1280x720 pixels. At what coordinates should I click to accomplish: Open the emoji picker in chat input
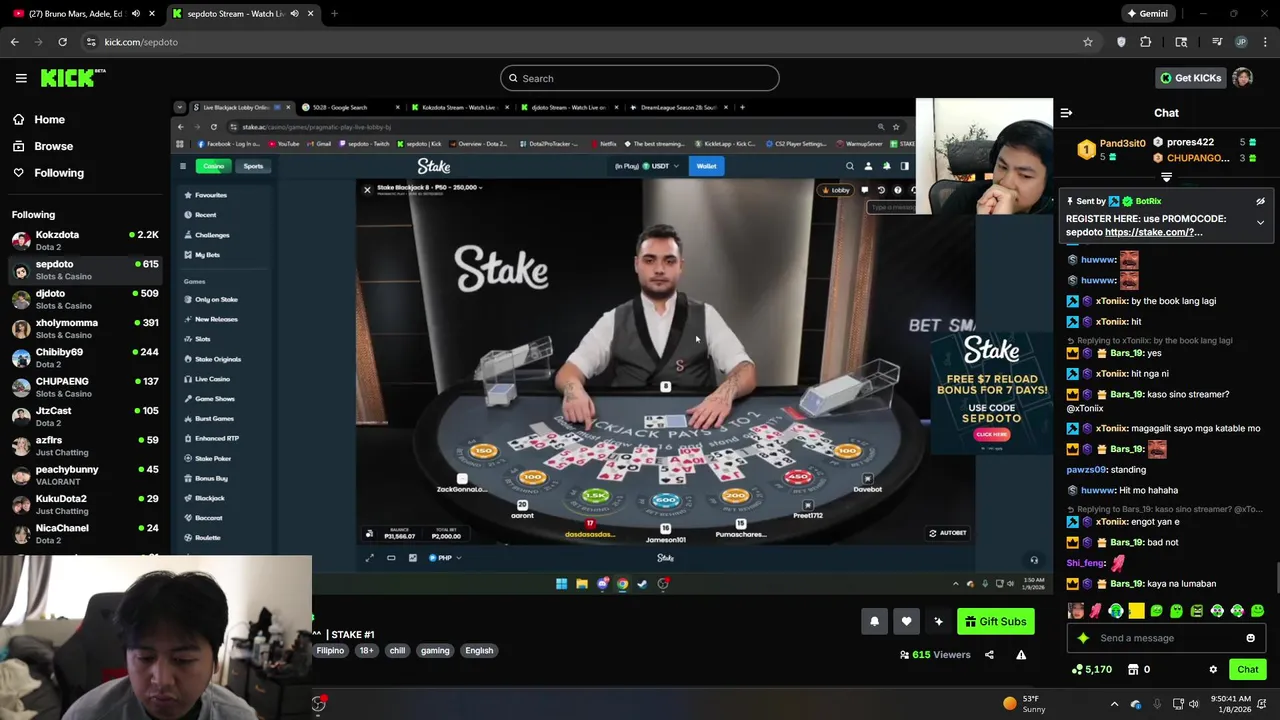1250,638
